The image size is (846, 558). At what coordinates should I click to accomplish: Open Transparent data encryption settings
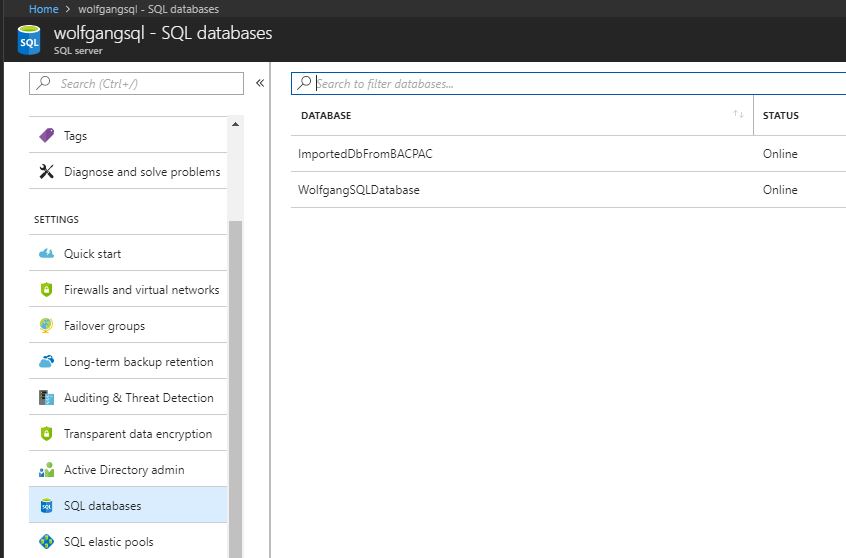tap(128, 433)
